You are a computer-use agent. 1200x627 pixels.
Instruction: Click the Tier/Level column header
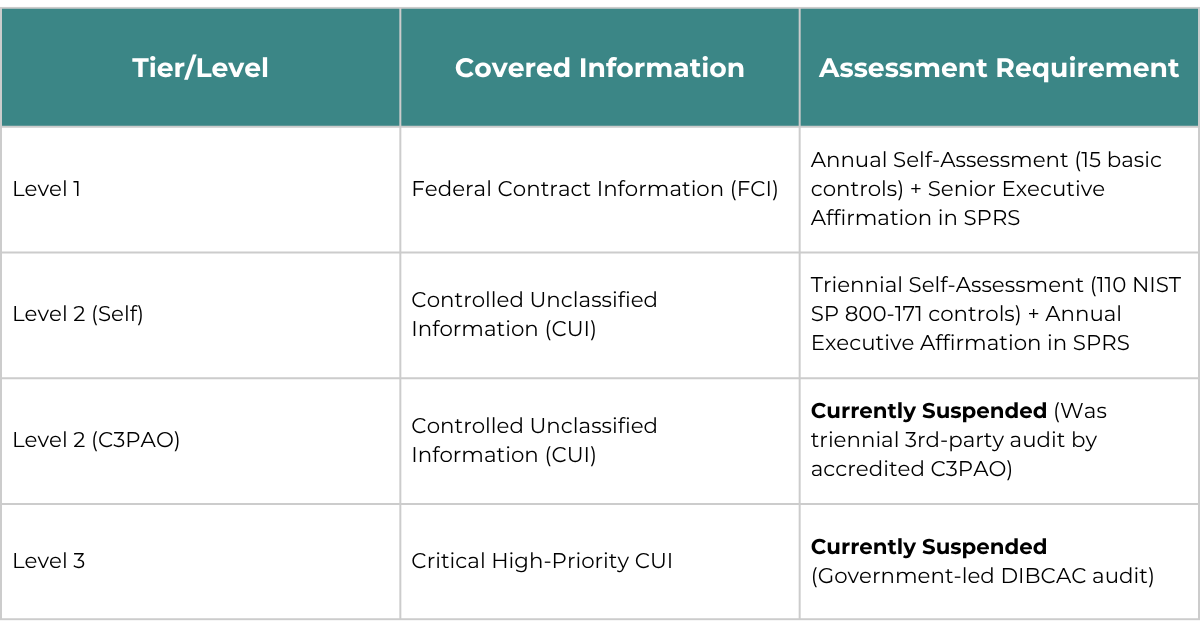coord(200,68)
